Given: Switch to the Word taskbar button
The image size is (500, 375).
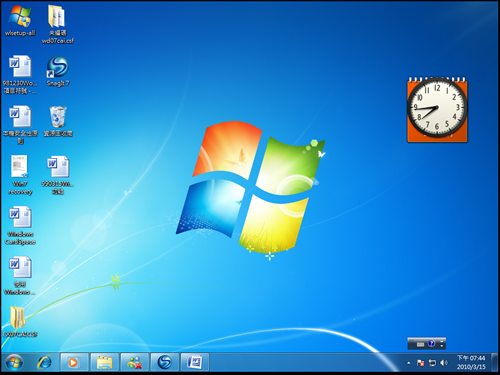Looking at the screenshot, I should 195,362.
